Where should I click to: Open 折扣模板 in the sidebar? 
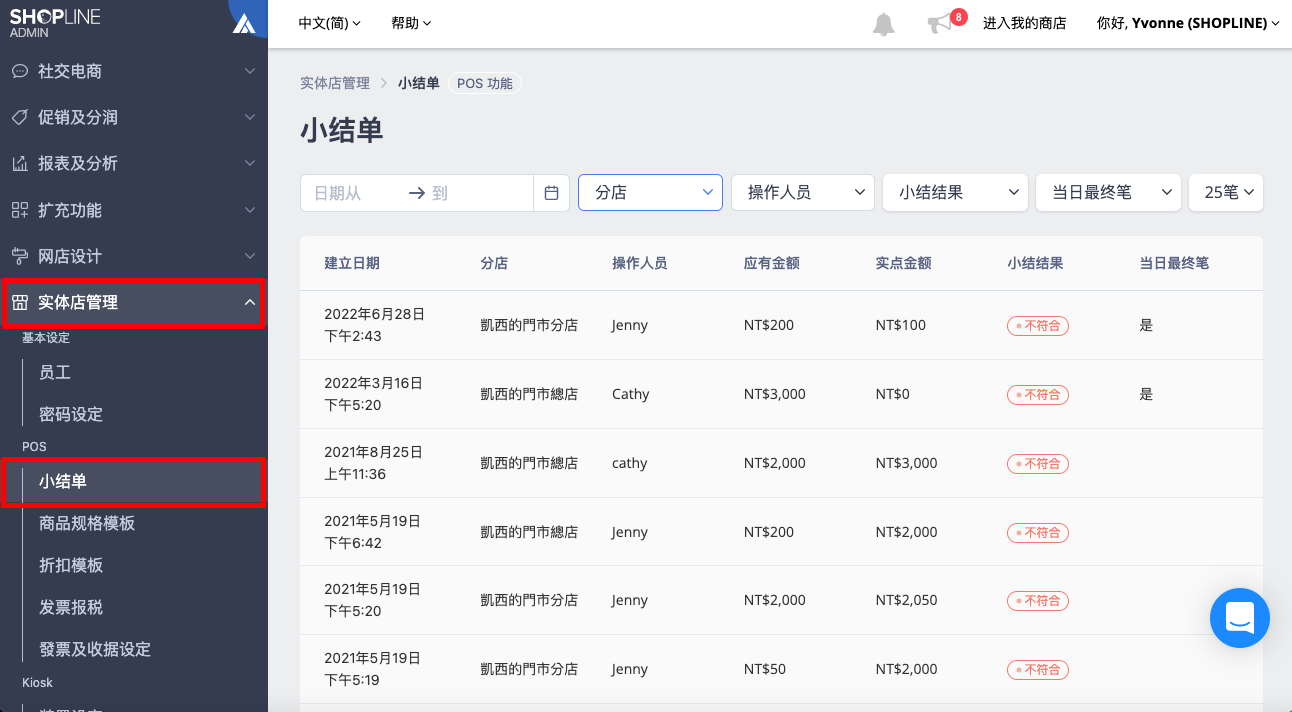click(x=71, y=565)
